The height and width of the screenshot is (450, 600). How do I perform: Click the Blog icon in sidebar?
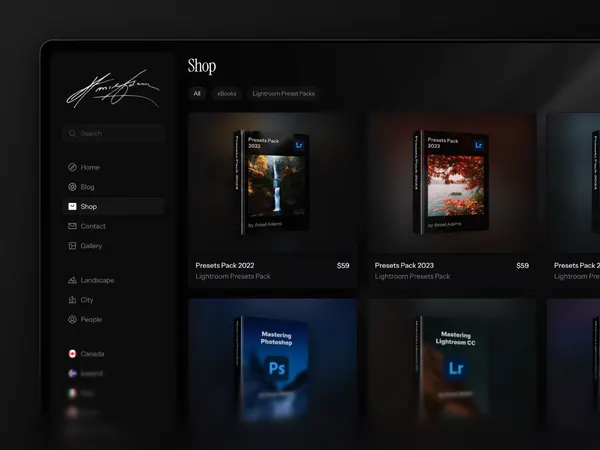click(72, 187)
